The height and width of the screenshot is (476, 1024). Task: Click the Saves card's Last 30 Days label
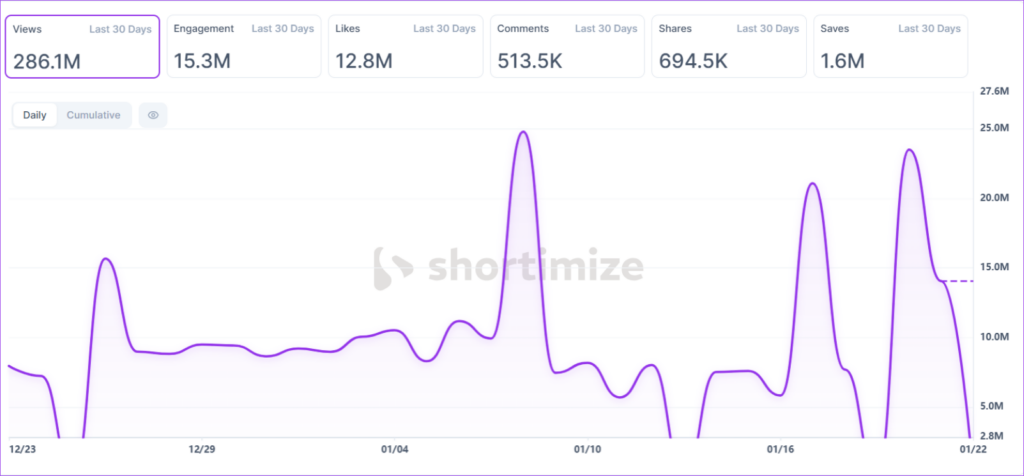coord(930,29)
